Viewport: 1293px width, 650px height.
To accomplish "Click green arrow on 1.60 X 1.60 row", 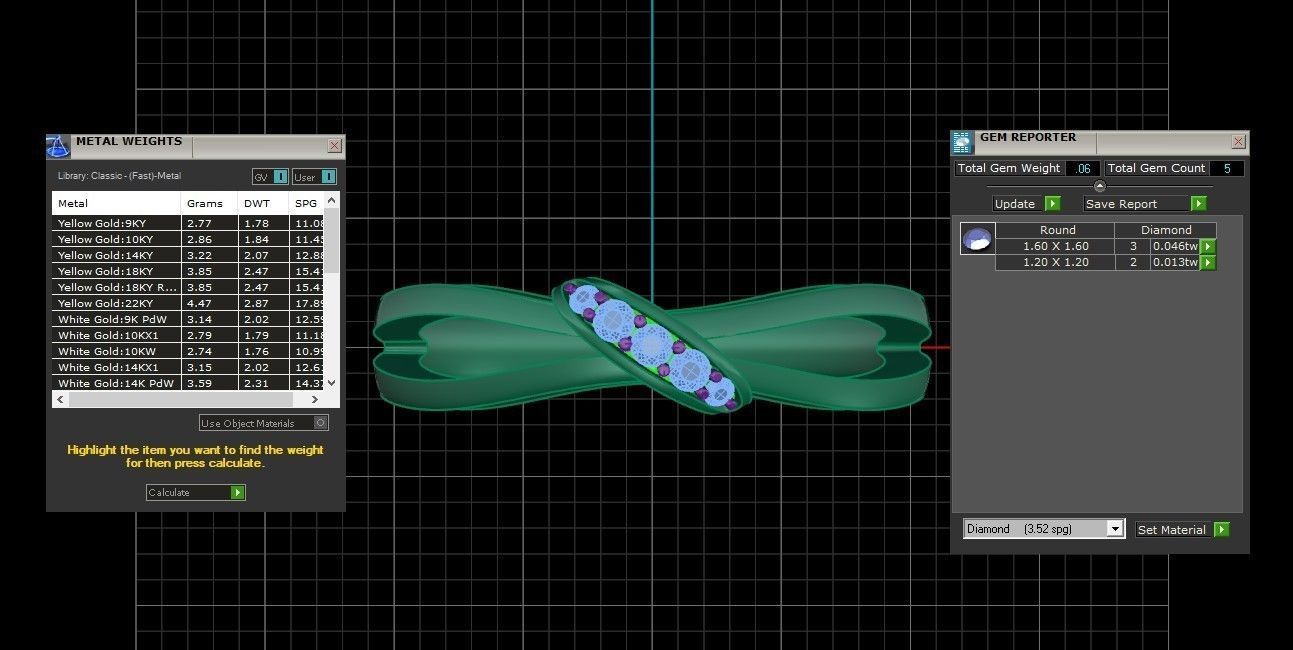I will click(x=1208, y=246).
